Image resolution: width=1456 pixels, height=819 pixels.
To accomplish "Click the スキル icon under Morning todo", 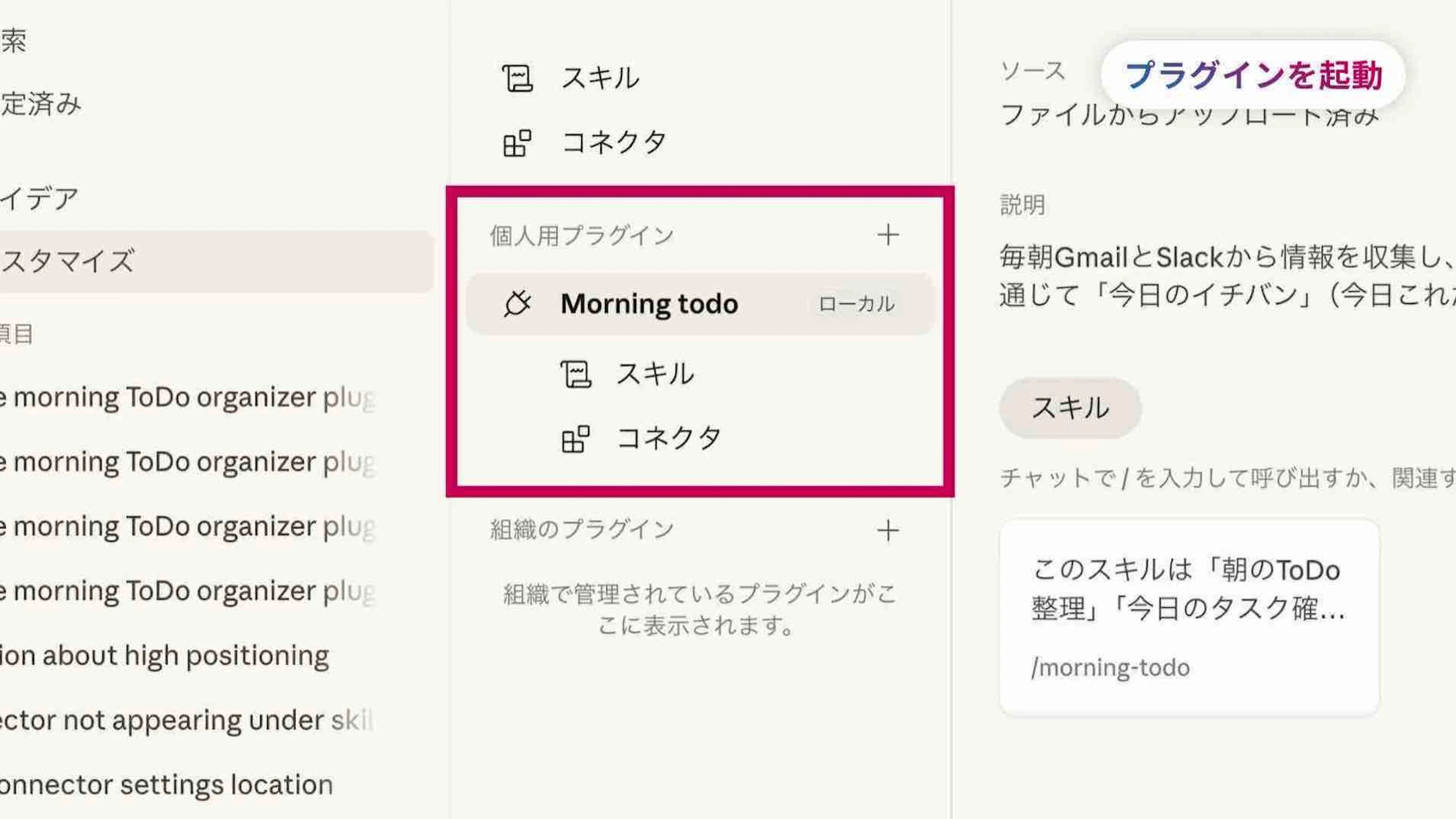I will click(x=576, y=374).
